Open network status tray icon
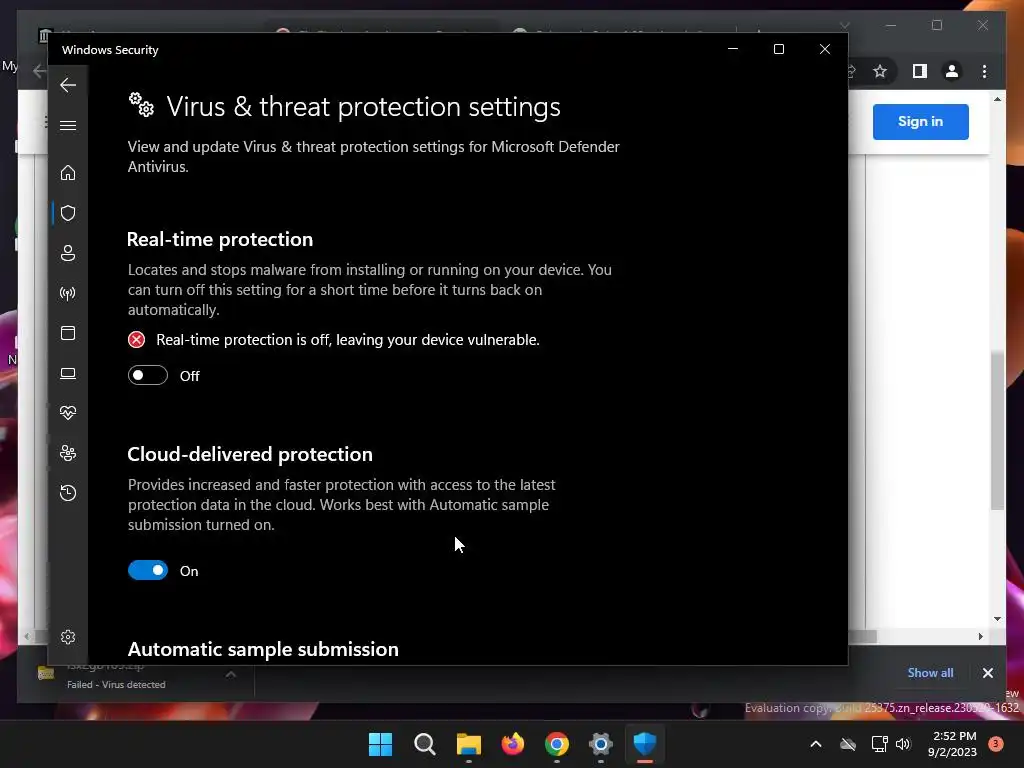The width and height of the screenshot is (1024, 768). coord(879,744)
